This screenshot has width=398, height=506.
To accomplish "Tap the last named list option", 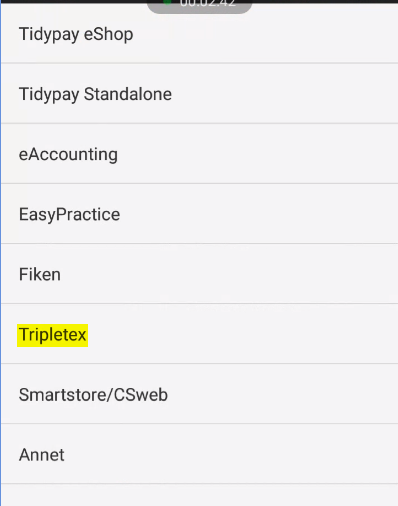I will pos(199,454).
